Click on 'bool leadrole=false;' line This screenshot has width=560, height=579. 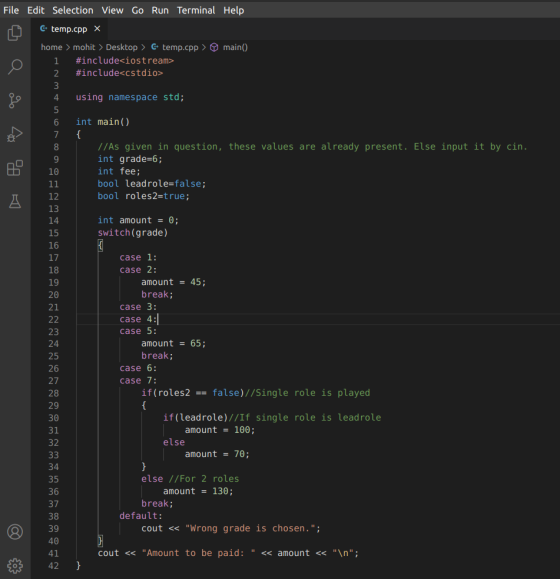[x=152, y=184]
